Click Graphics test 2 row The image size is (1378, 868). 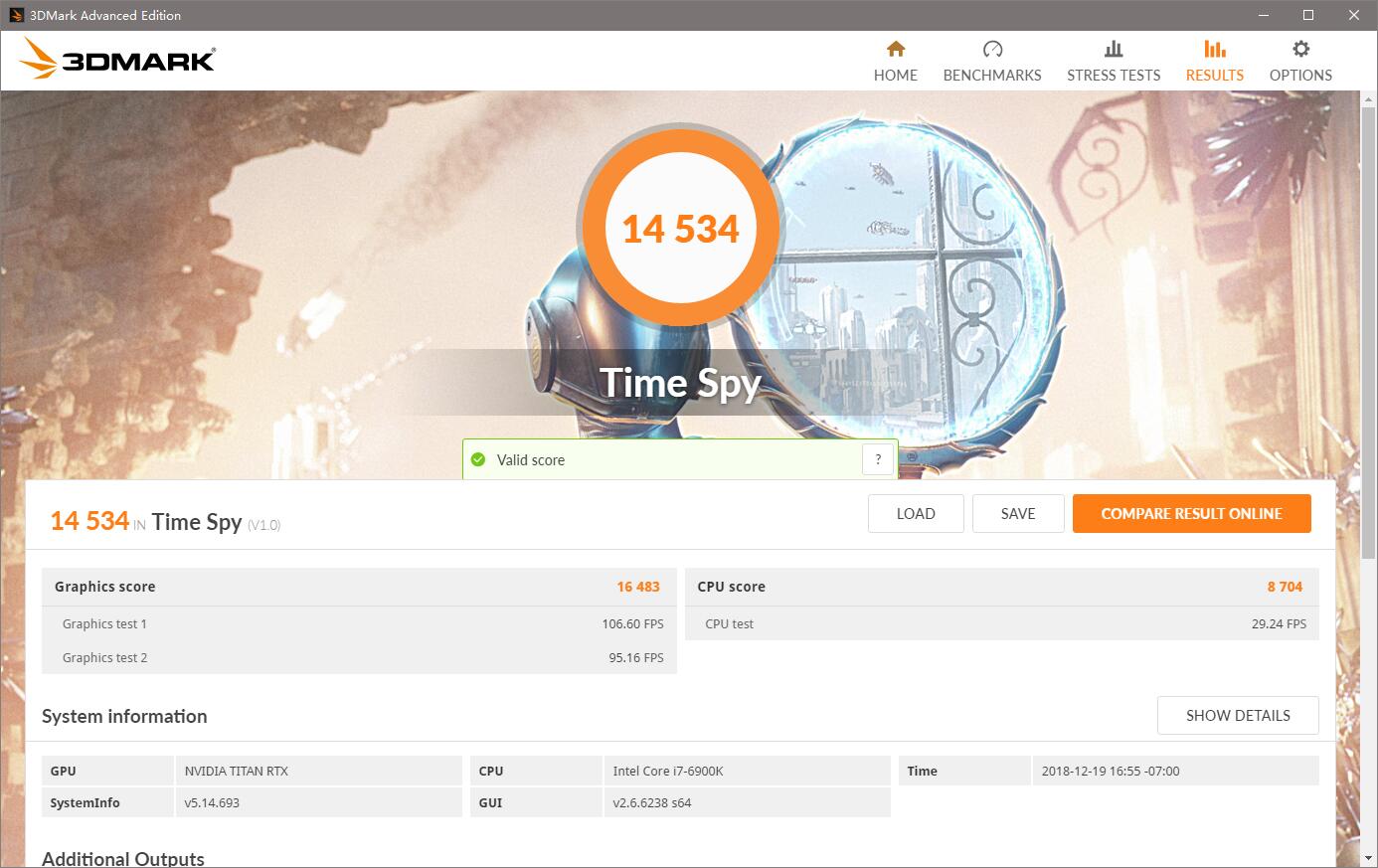[x=359, y=657]
